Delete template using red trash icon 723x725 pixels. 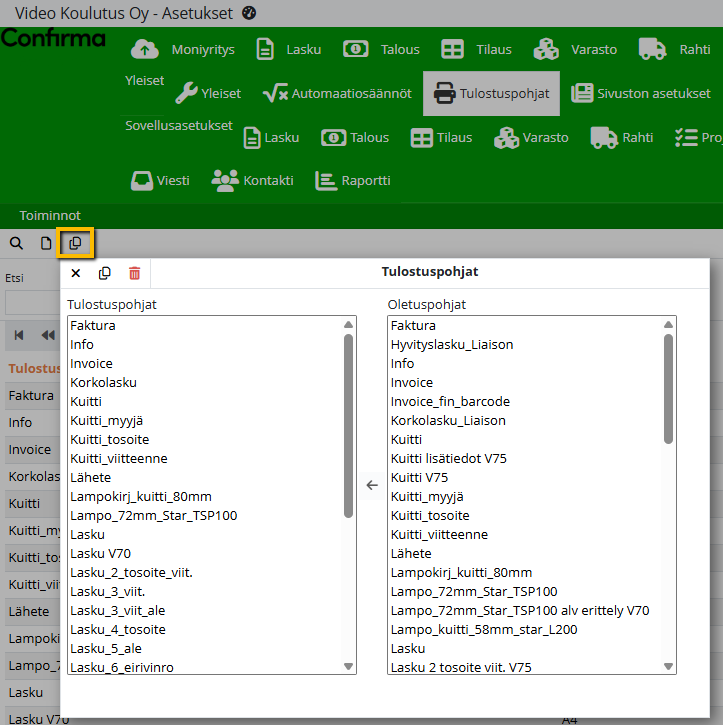tap(135, 273)
